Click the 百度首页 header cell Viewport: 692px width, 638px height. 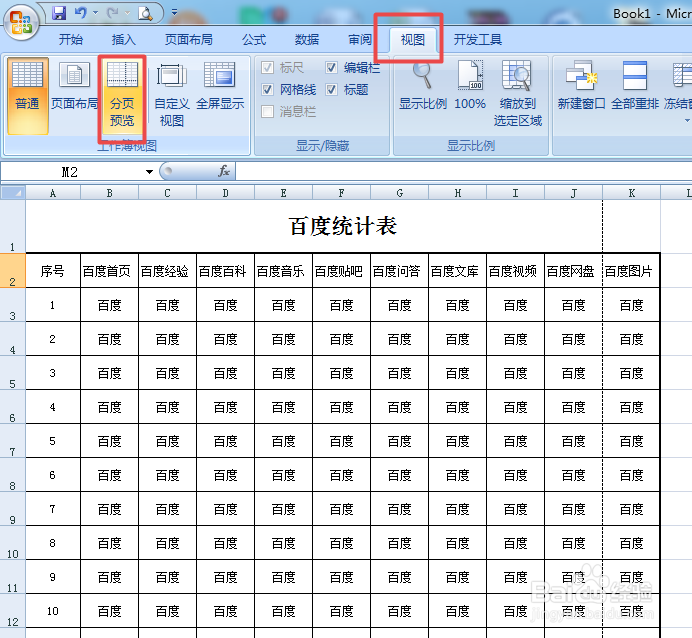[109, 270]
